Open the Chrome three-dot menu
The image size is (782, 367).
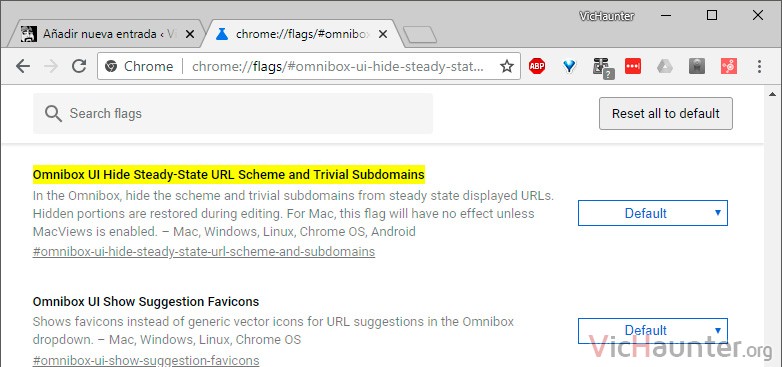759,66
